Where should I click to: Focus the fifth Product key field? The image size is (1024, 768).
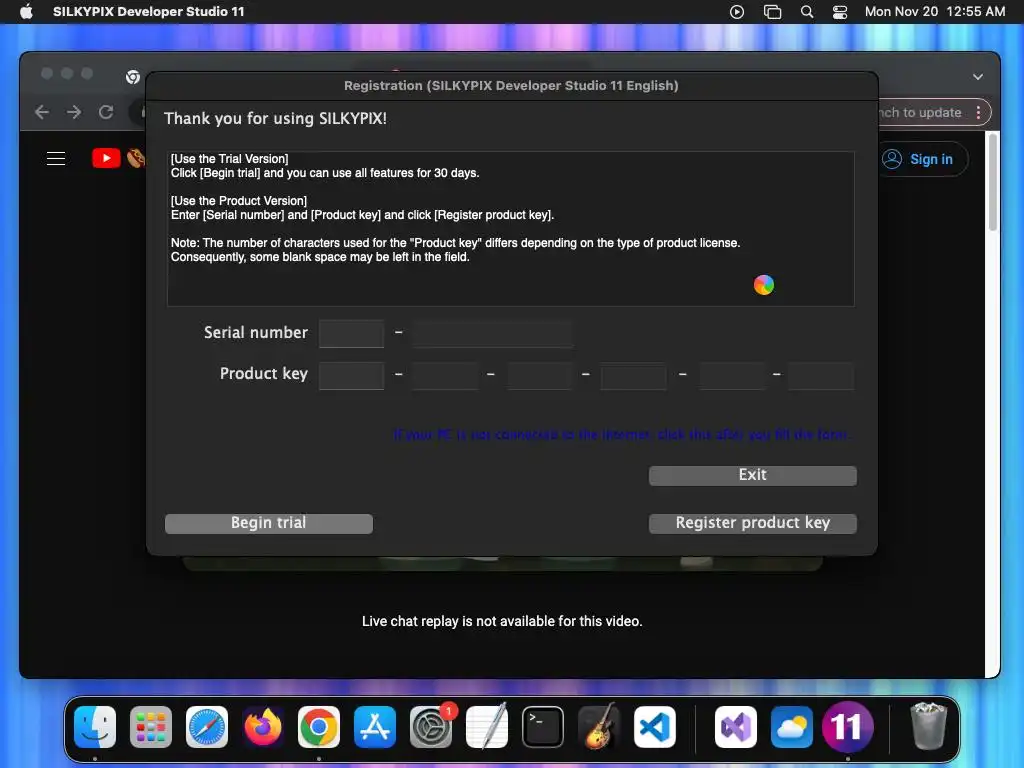[x=731, y=376]
